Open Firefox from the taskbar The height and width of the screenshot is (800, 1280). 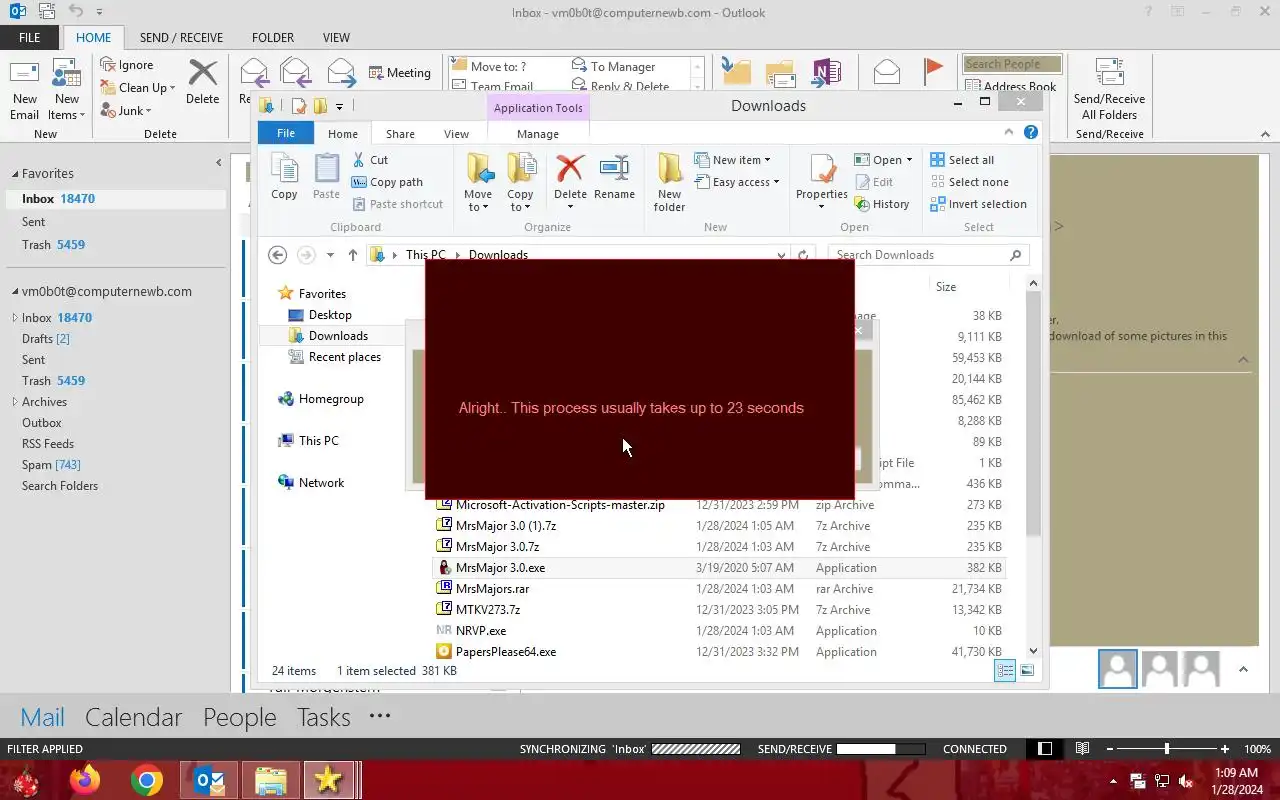click(84, 780)
